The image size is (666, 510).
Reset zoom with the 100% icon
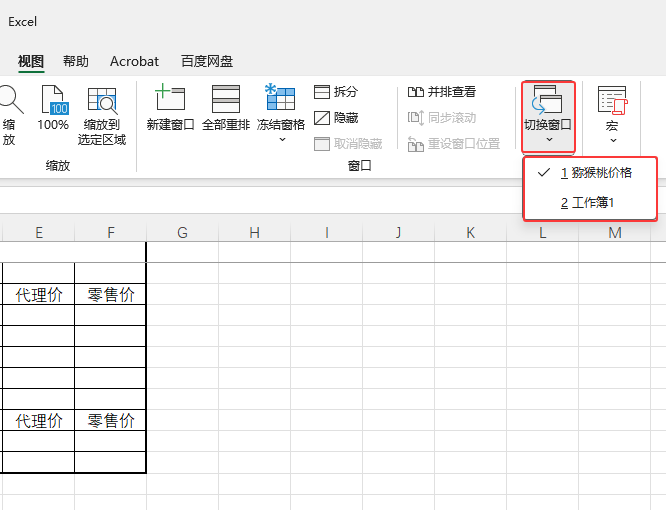pos(53,100)
